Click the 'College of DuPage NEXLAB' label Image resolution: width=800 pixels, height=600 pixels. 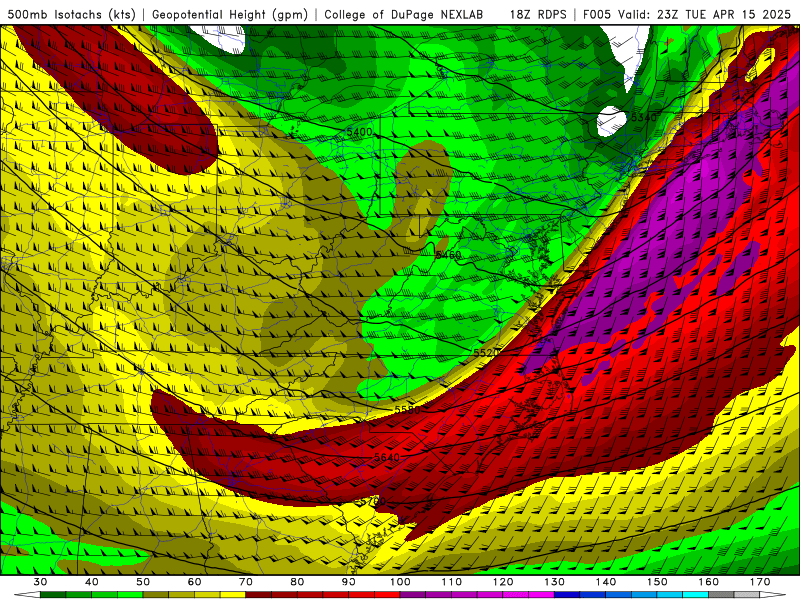[x=404, y=14]
